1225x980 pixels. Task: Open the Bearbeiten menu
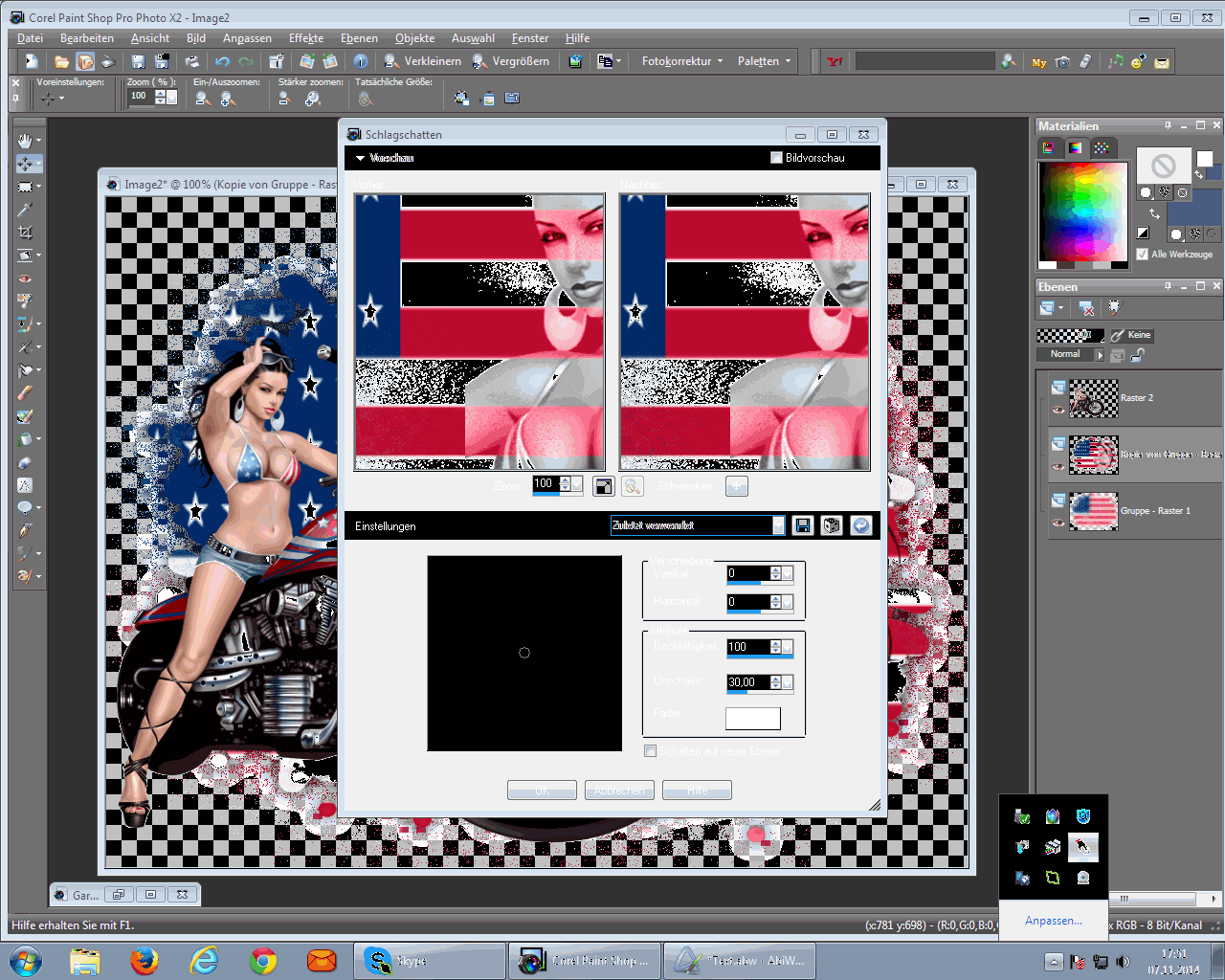pyautogui.click(x=87, y=38)
